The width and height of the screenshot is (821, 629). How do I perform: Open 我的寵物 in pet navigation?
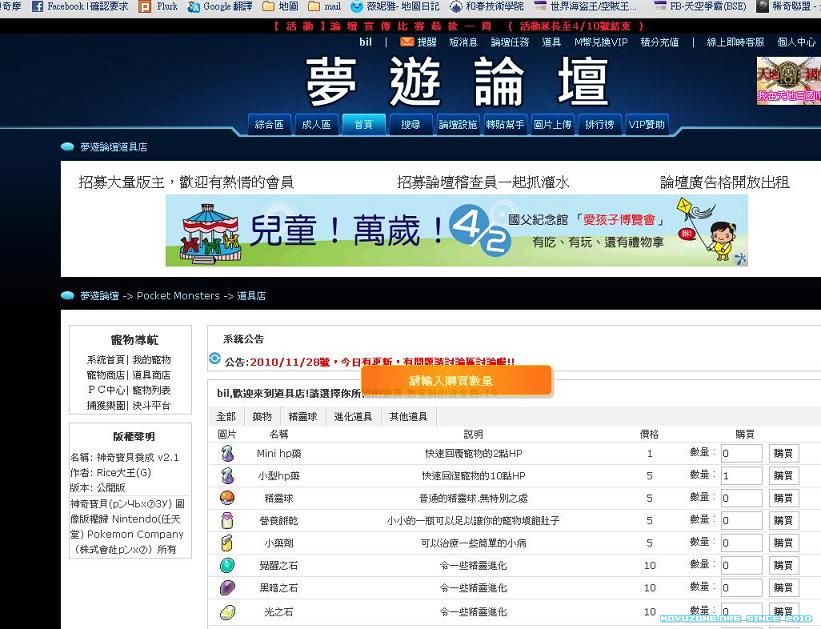(x=151, y=359)
